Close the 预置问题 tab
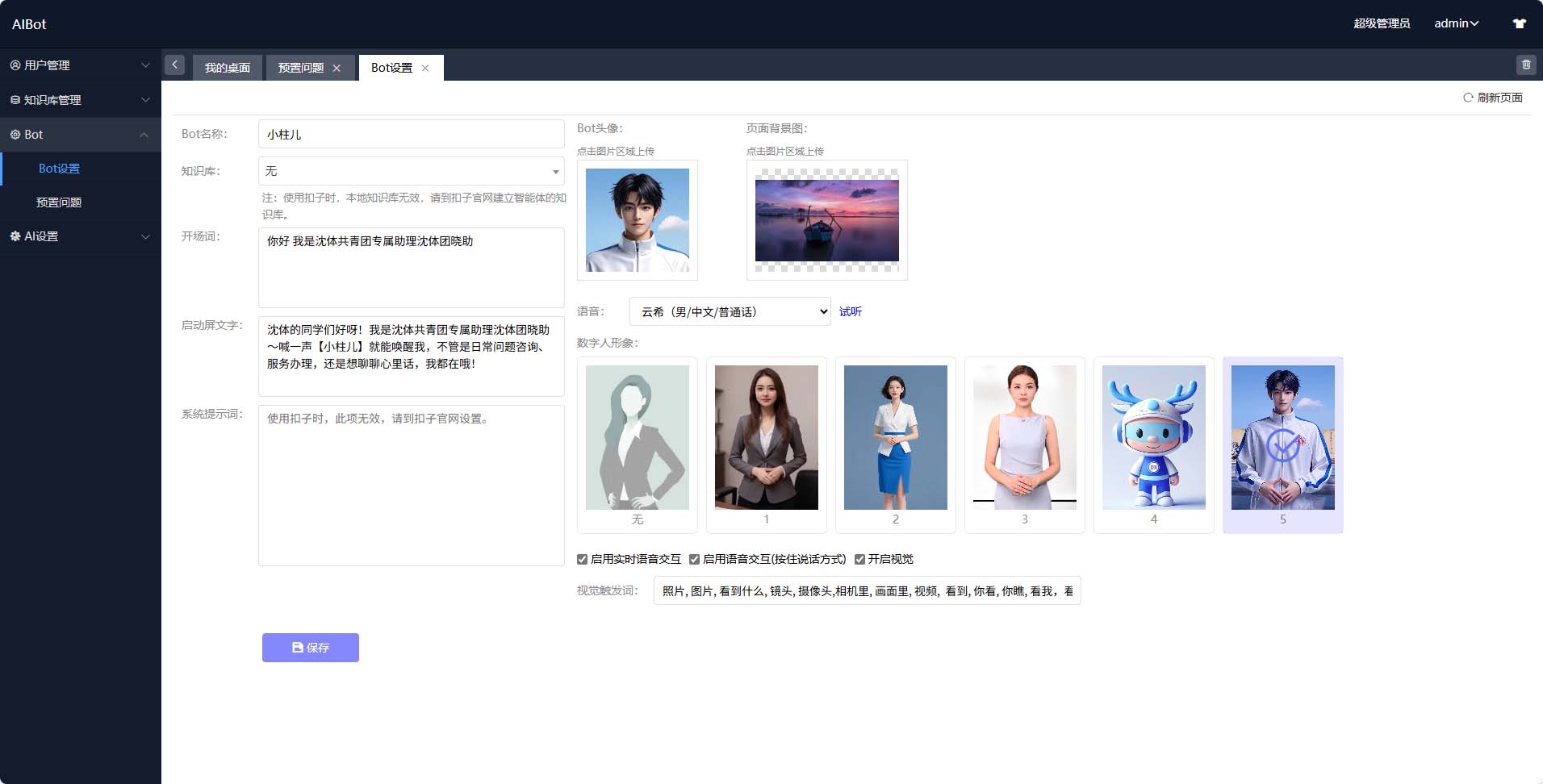Image resolution: width=1543 pixels, height=784 pixels. coord(337,69)
